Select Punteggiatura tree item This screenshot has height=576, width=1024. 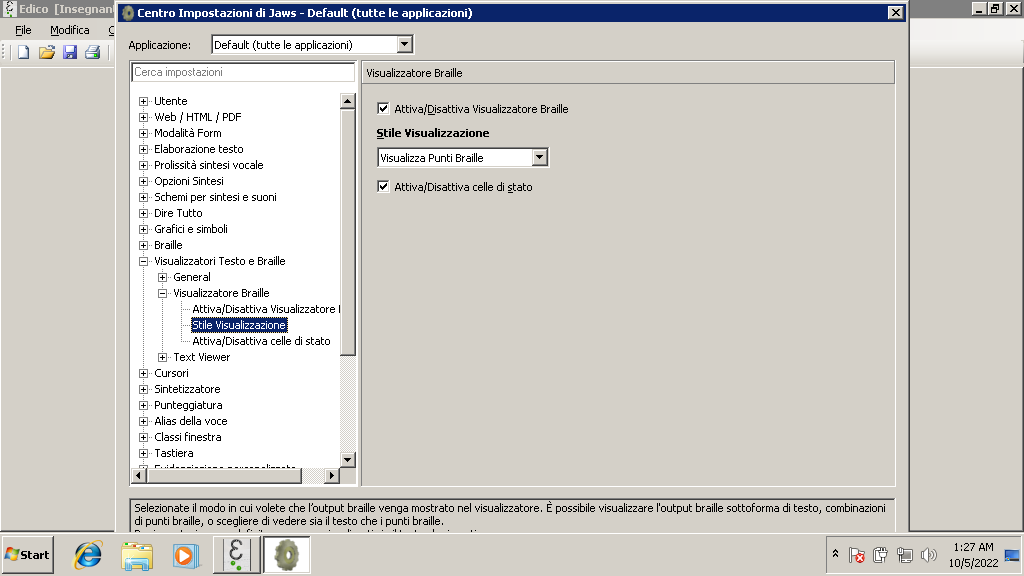tap(188, 405)
